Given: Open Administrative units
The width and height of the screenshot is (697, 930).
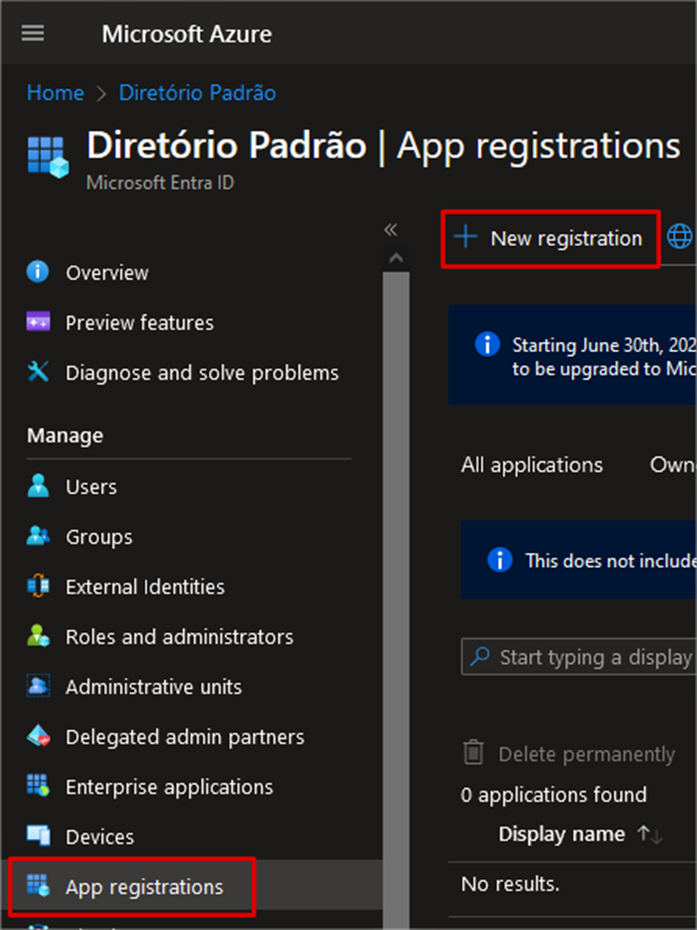Looking at the screenshot, I should click(154, 686).
